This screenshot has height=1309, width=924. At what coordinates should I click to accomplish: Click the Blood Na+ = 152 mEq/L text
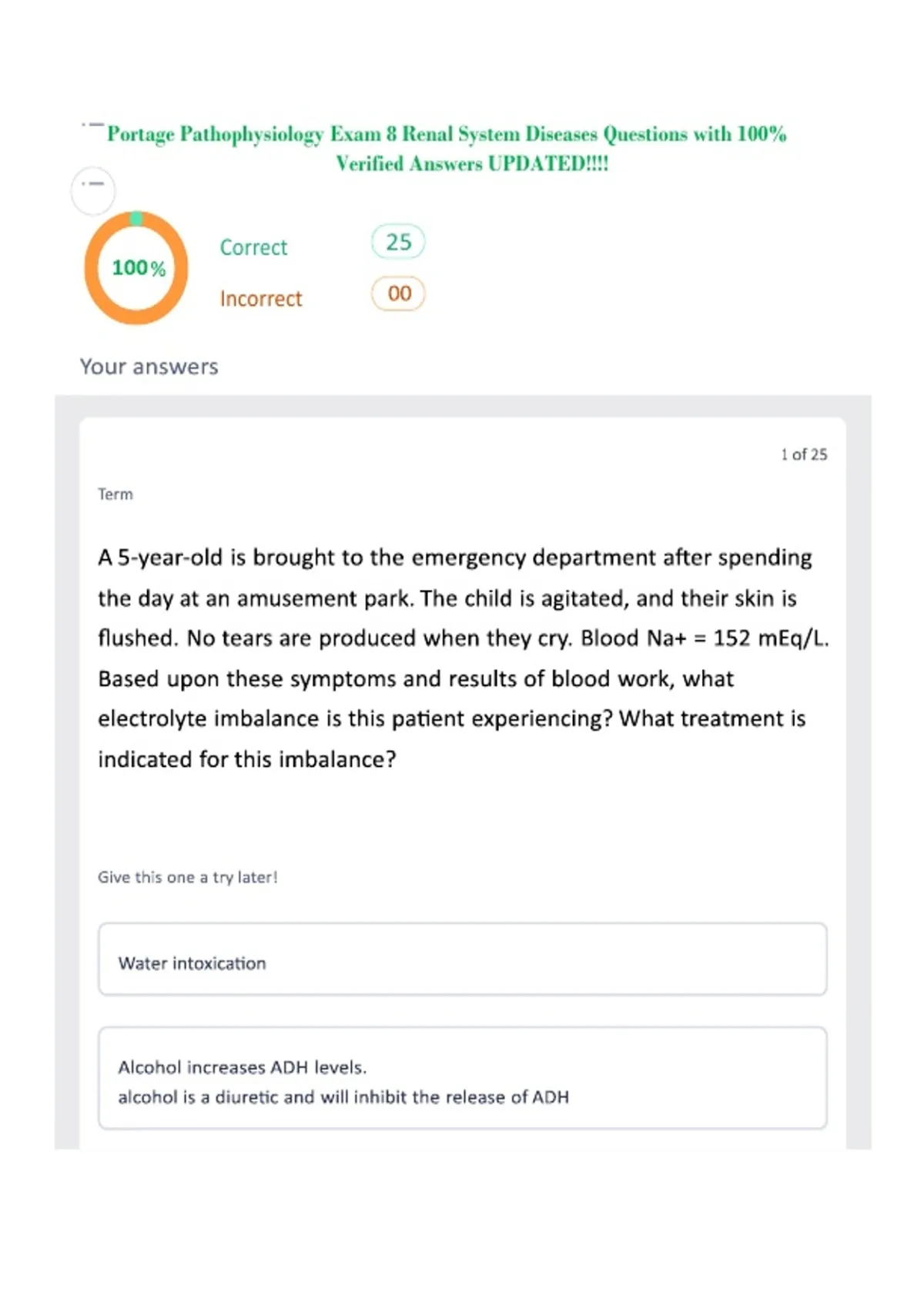pyautogui.click(x=705, y=638)
